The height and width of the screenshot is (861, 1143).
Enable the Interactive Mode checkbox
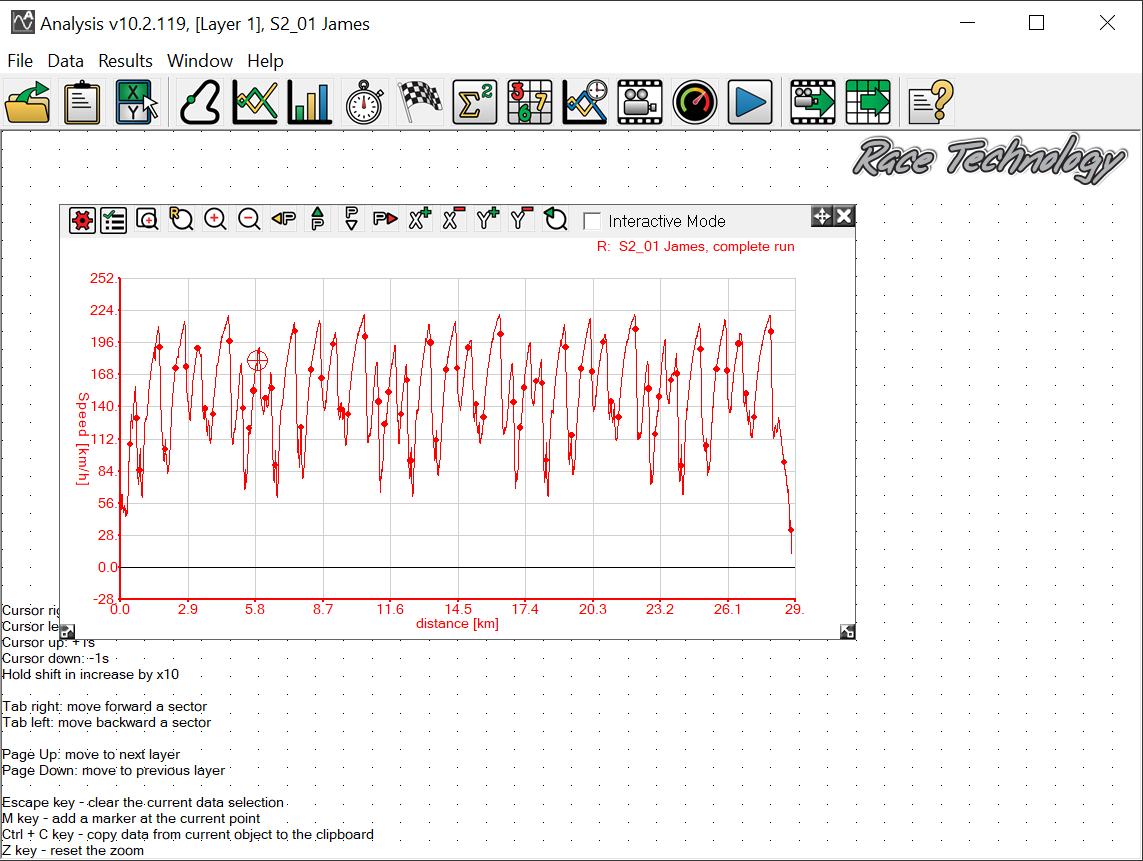click(593, 221)
